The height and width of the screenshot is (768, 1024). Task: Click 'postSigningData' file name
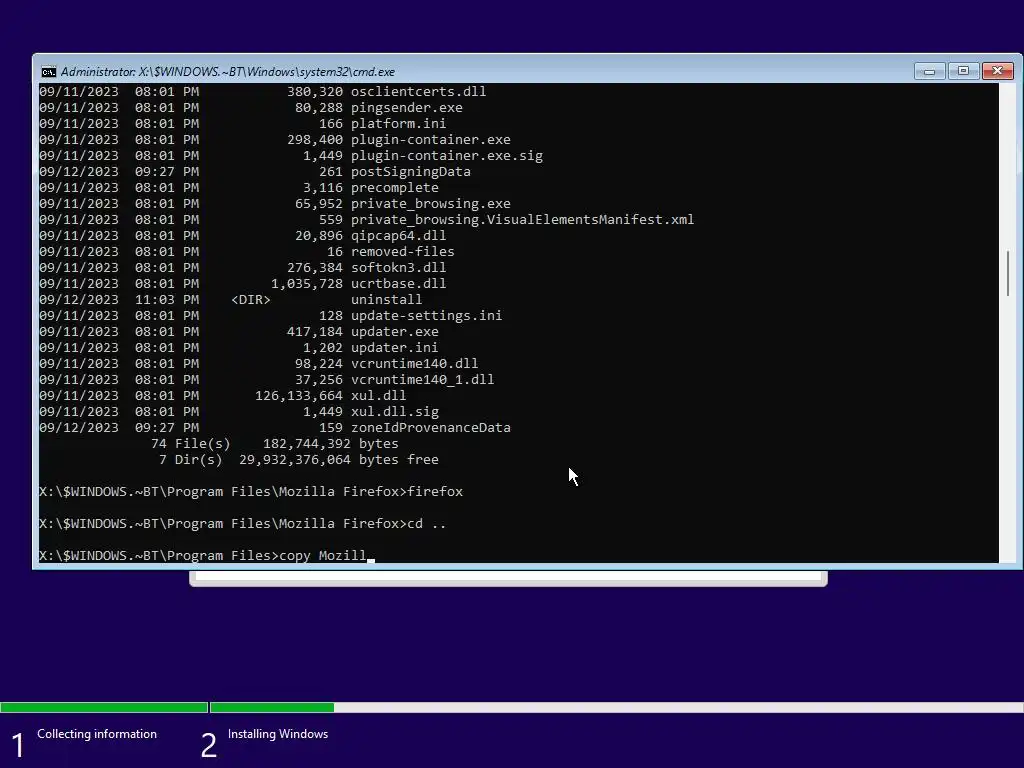tap(410, 172)
